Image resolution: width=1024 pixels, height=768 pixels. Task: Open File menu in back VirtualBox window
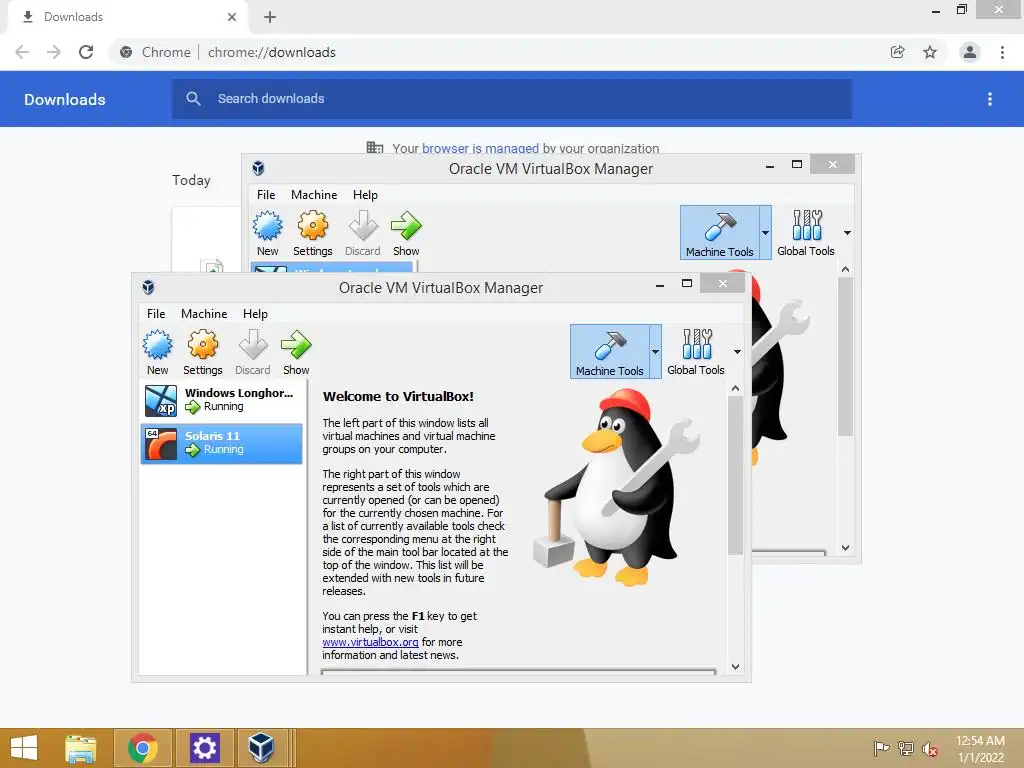click(x=266, y=195)
